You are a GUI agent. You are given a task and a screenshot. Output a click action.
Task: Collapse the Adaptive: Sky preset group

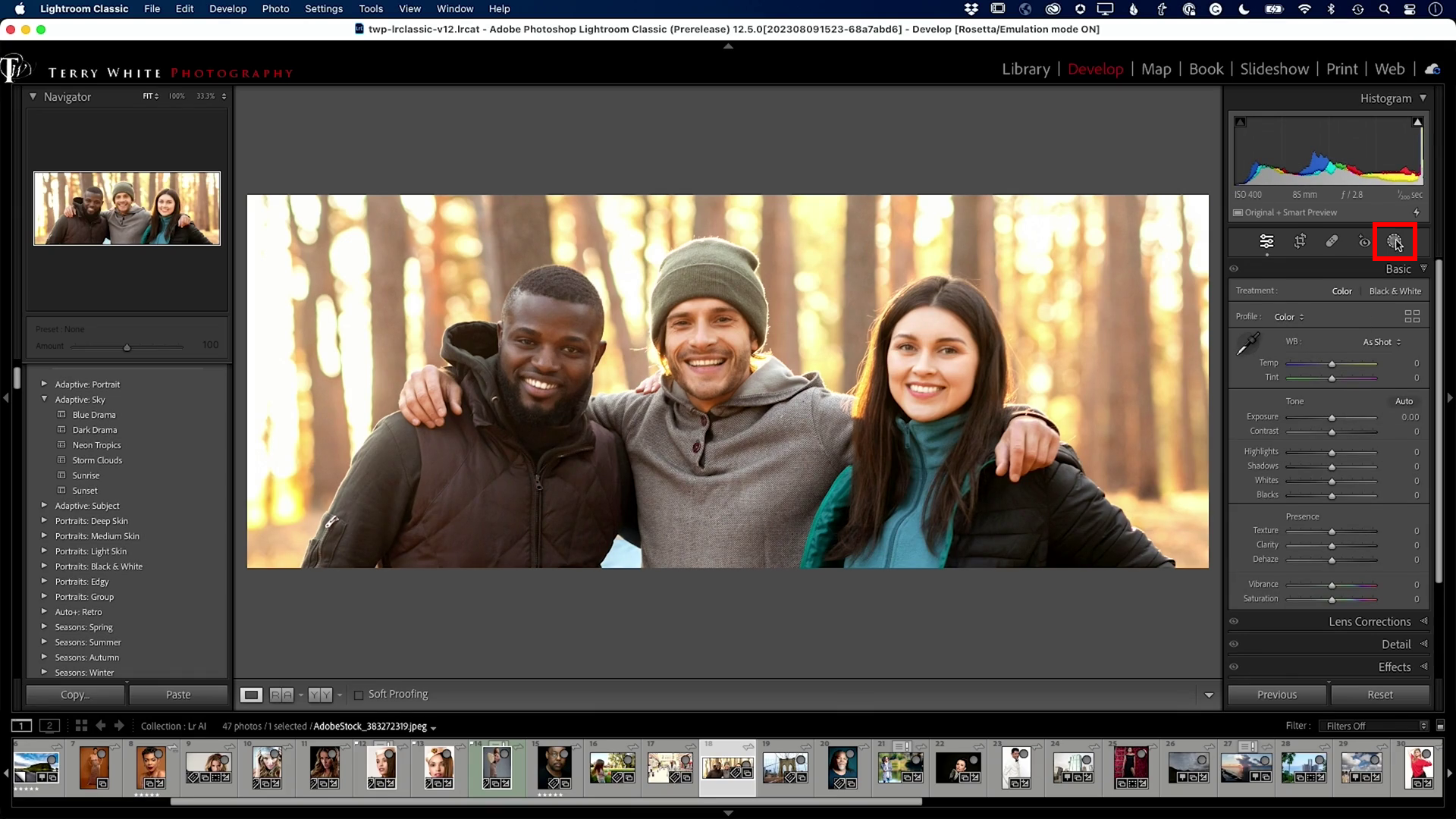(45, 400)
